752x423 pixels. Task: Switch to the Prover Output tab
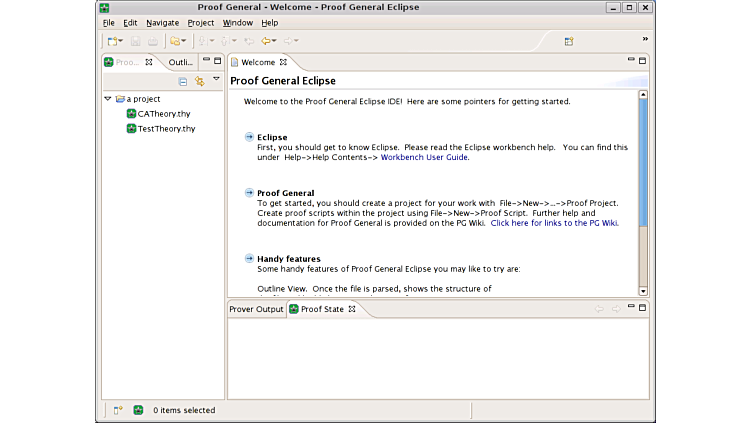pyautogui.click(x=256, y=309)
